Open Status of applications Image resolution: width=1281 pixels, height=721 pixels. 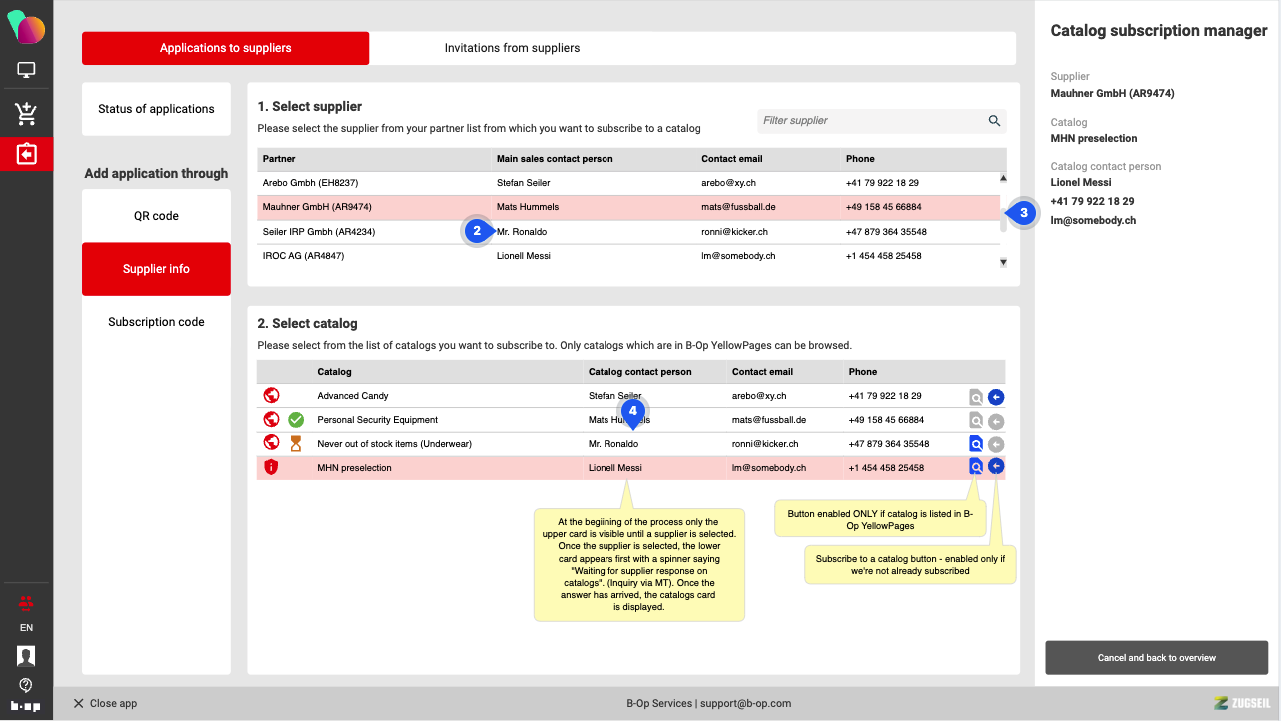(156, 109)
